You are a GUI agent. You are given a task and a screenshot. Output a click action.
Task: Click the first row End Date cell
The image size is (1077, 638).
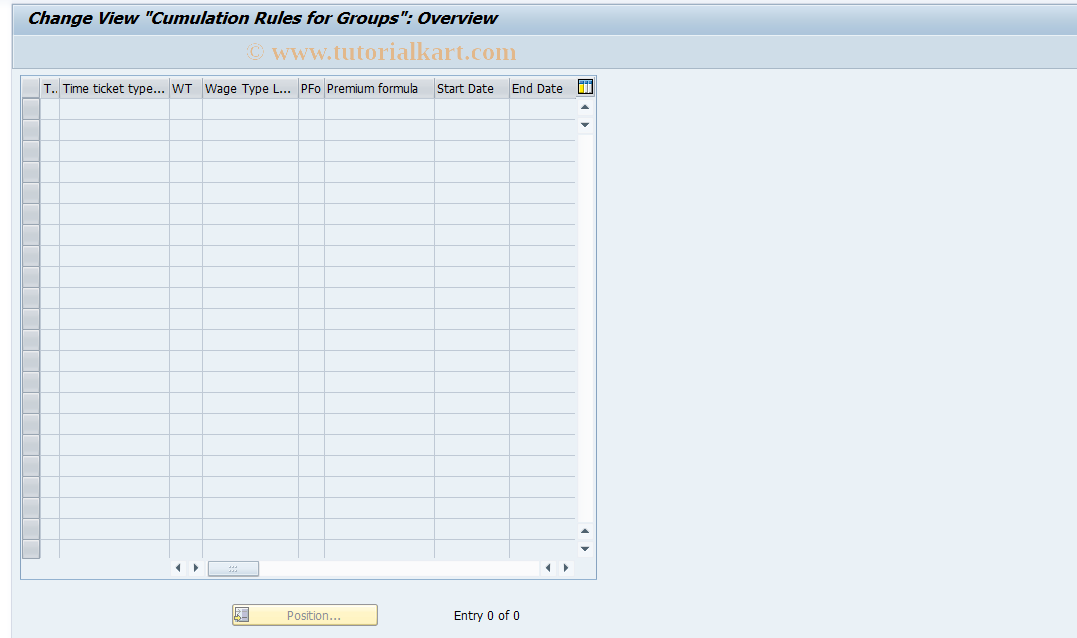click(x=543, y=109)
